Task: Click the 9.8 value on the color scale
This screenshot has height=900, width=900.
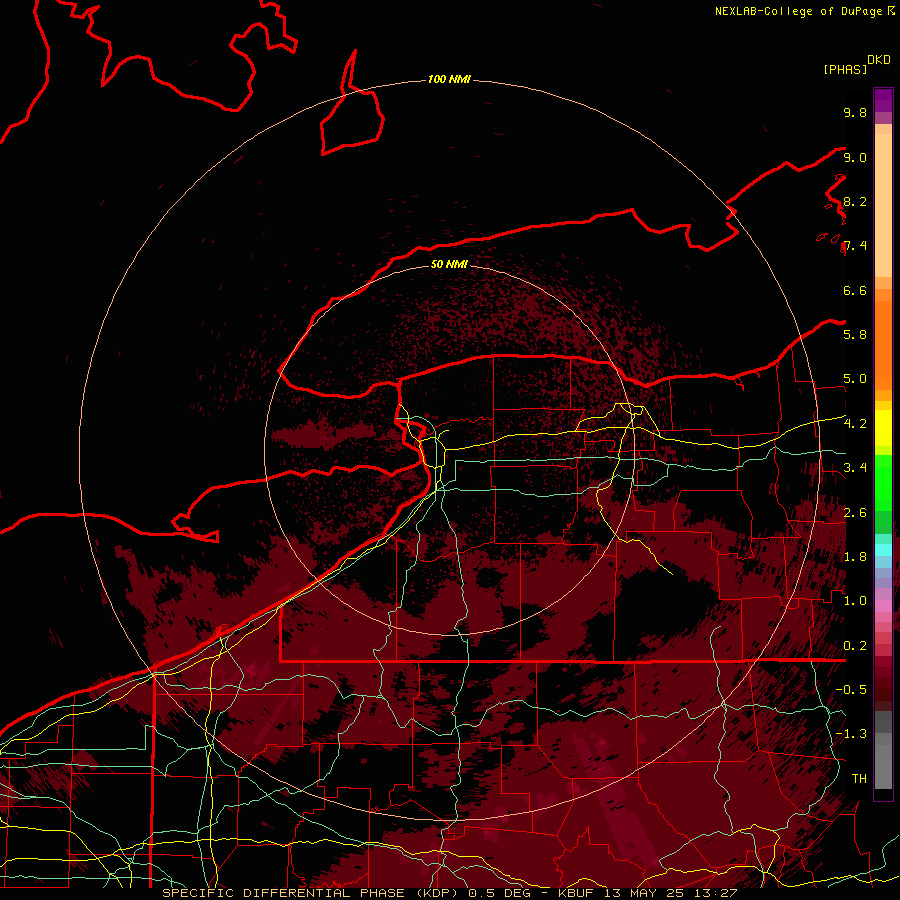Action: [x=855, y=113]
